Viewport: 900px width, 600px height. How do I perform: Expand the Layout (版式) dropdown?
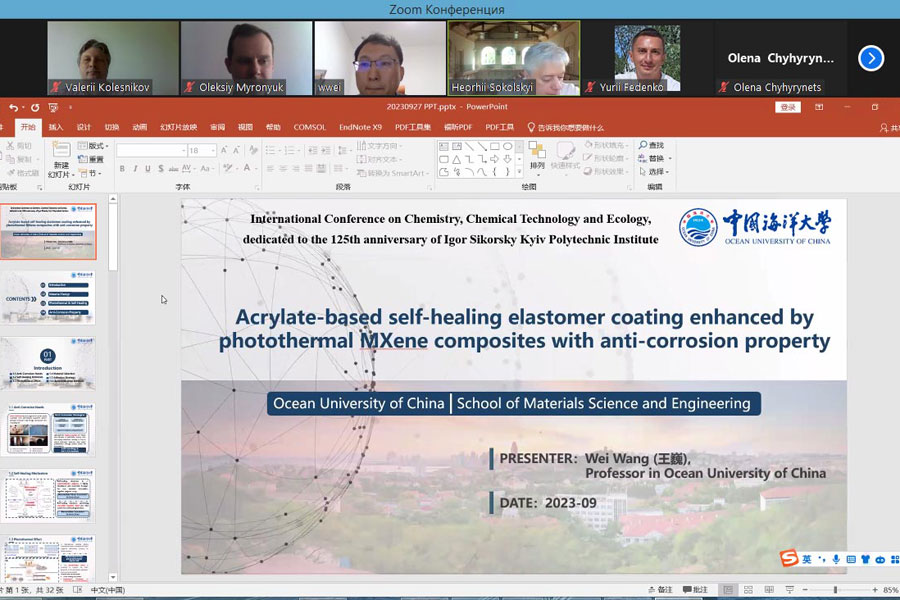(x=98, y=146)
